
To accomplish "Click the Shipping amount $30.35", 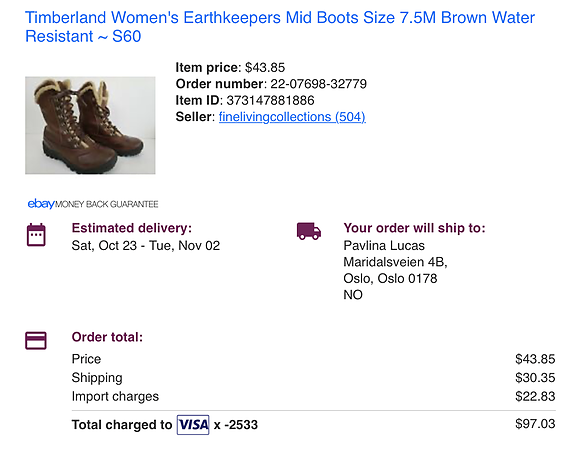I will click(535, 377).
